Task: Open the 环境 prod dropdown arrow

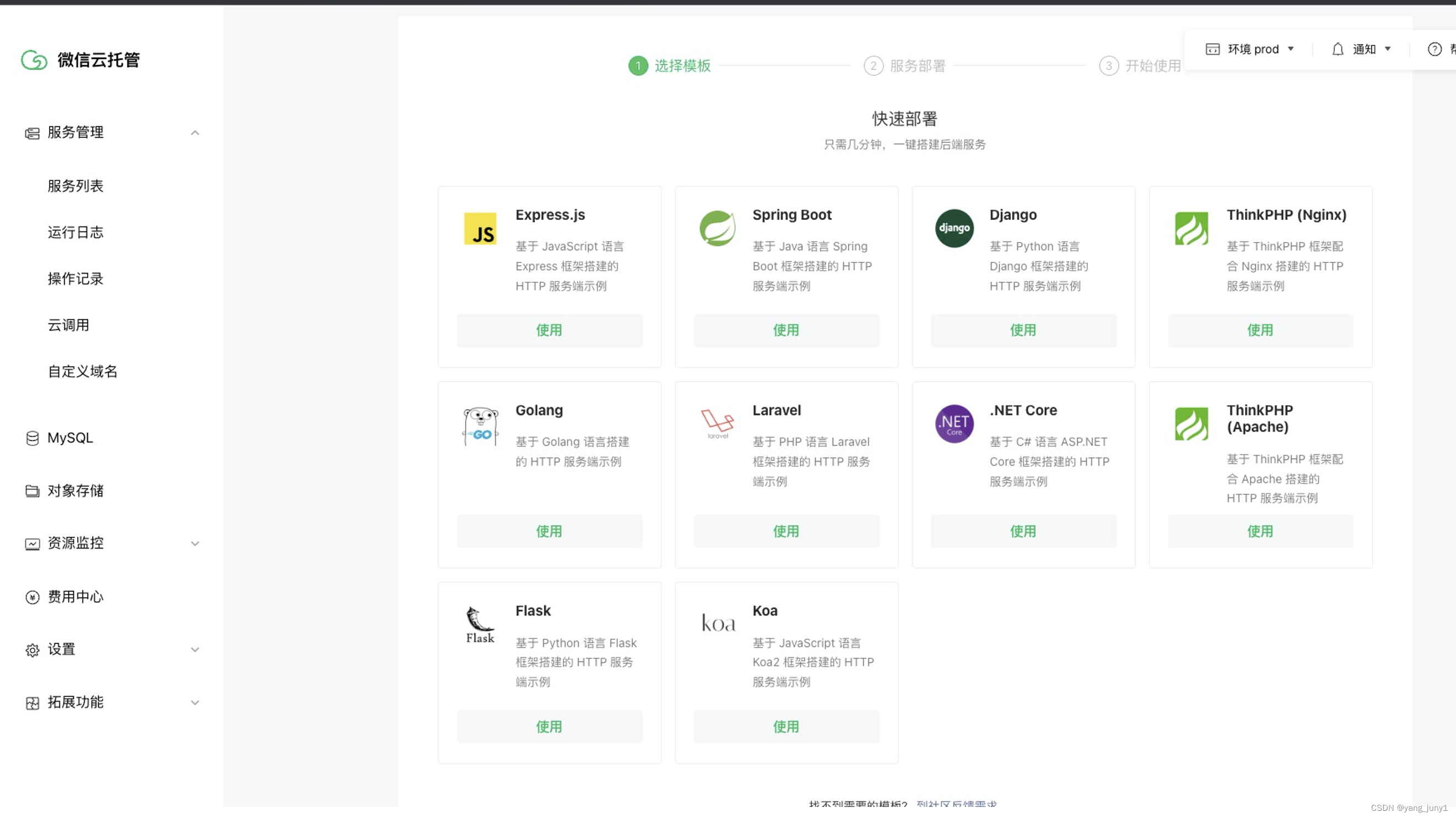Action: (1290, 49)
